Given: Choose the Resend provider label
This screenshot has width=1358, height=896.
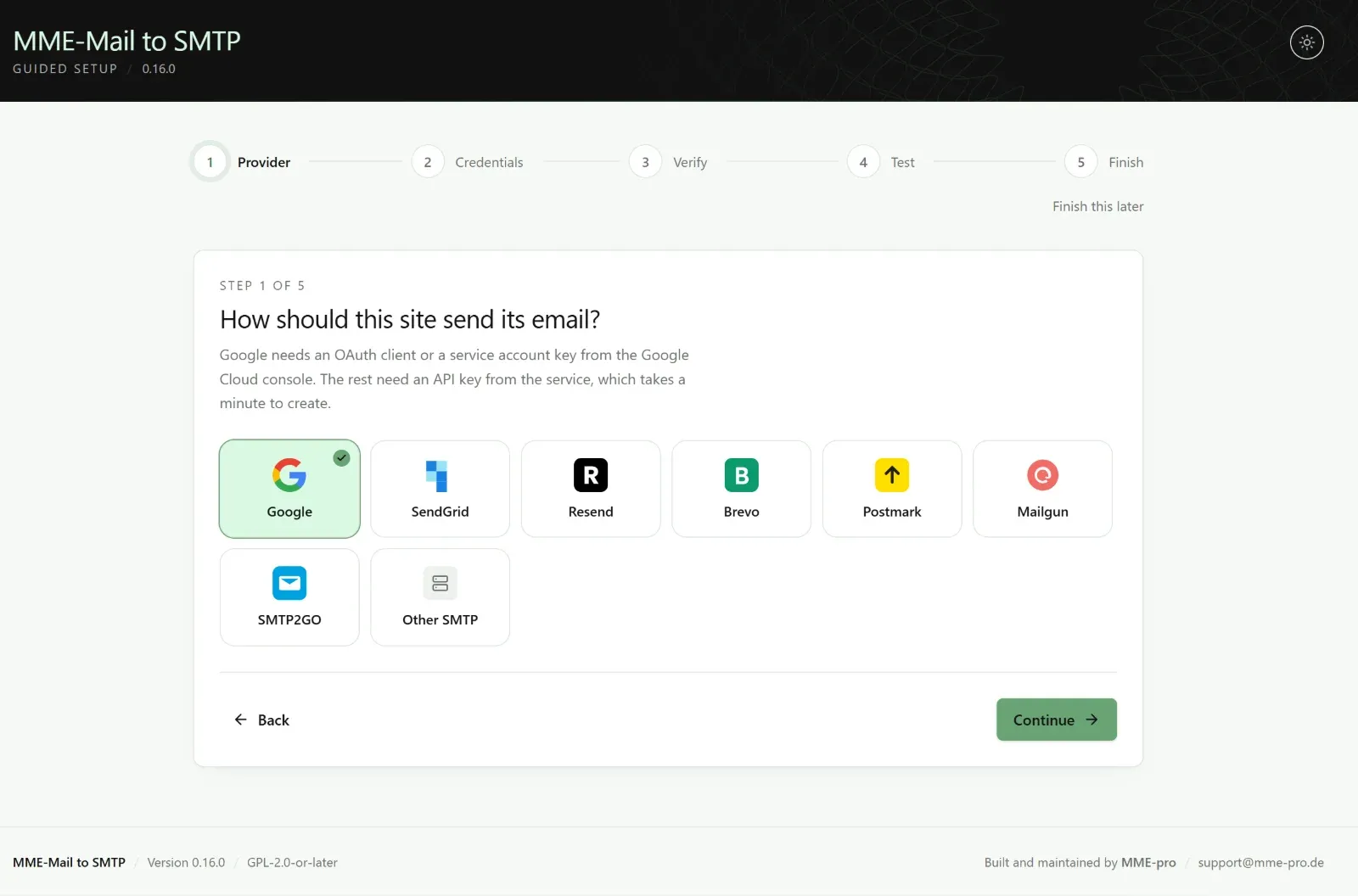Looking at the screenshot, I should point(591,512).
